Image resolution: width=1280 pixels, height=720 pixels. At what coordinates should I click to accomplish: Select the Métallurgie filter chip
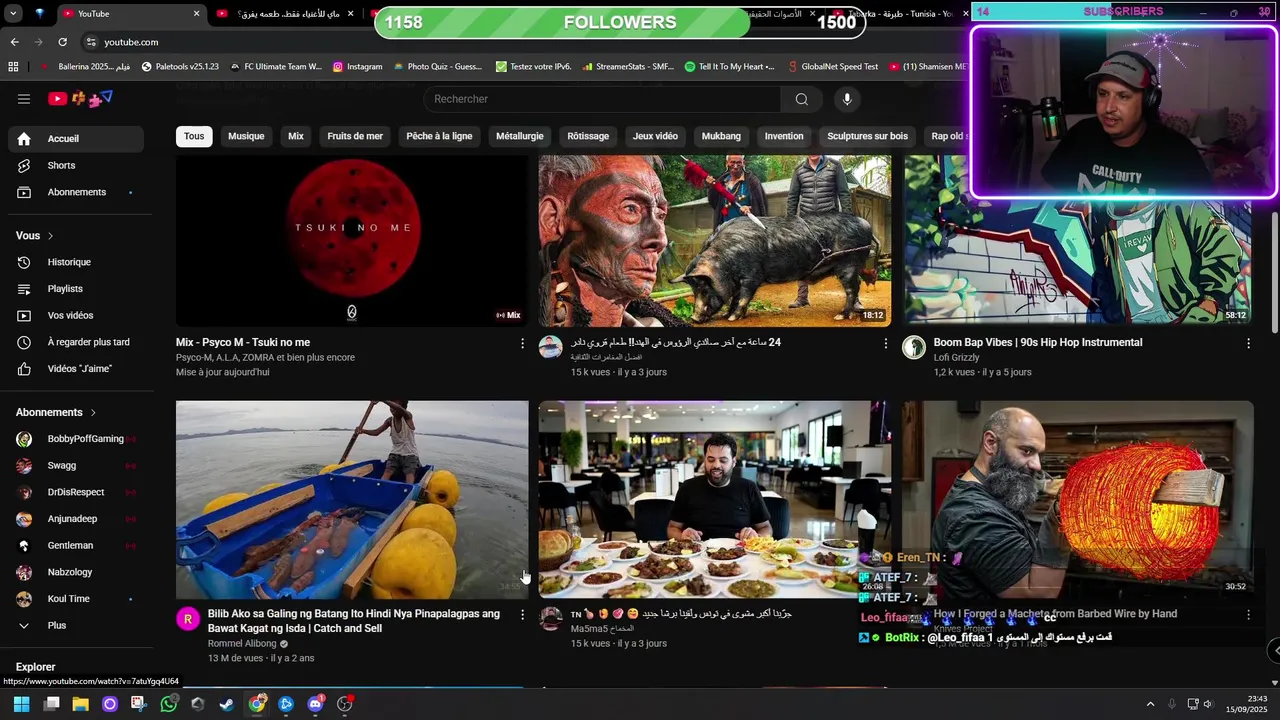tap(520, 136)
